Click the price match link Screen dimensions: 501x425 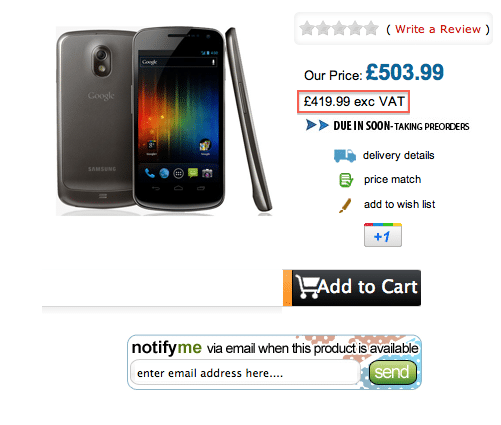click(x=392, y=179)
